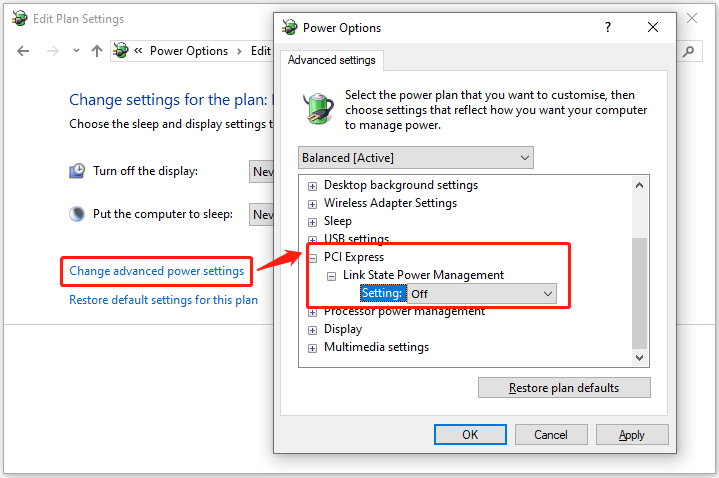Viewport: 719px width, 478px height.
Task: Click the Turn off the display monitor icon
Action: (x=77, y=171)
